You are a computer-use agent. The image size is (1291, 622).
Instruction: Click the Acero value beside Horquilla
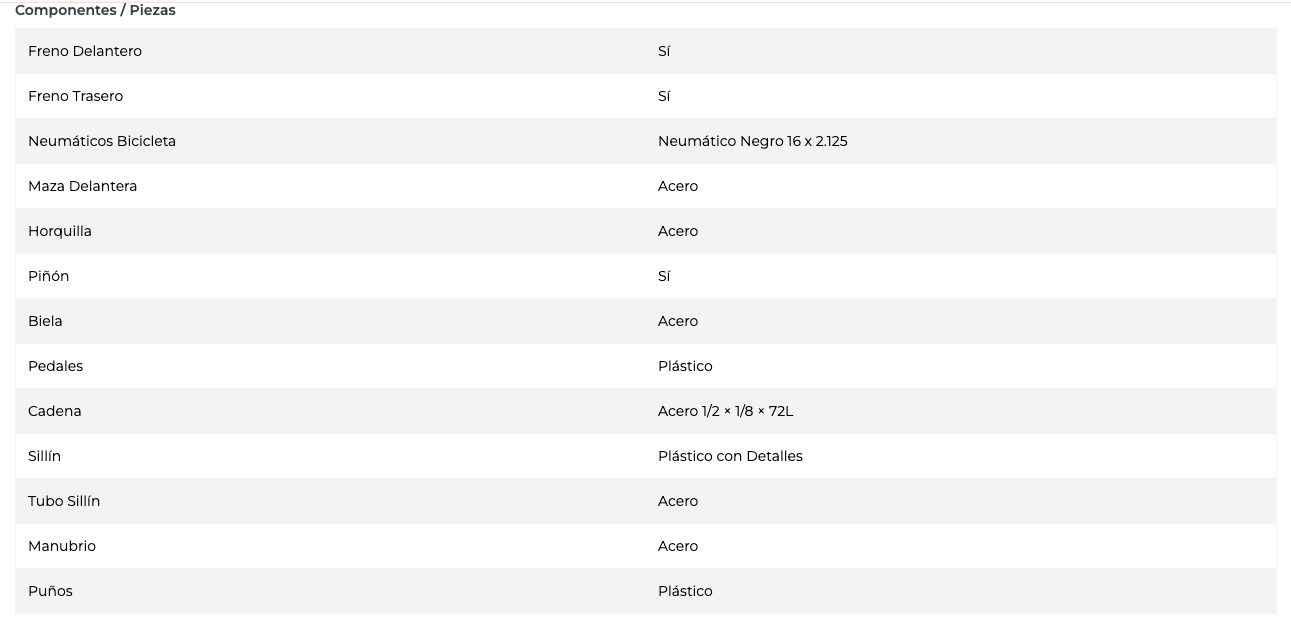coord(678,231)
